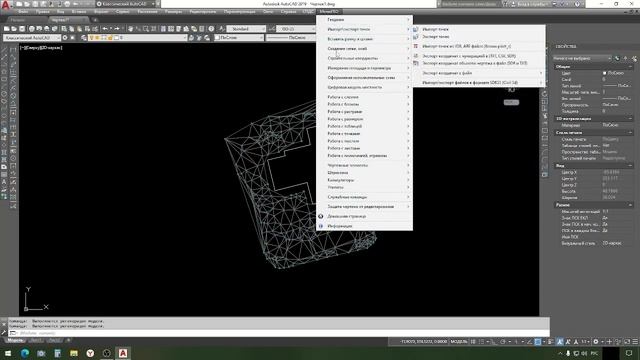Toggle layer on/off lightbulb in layer dropdown
Viewport: 640px width, 360px height.
coord(91,38)
